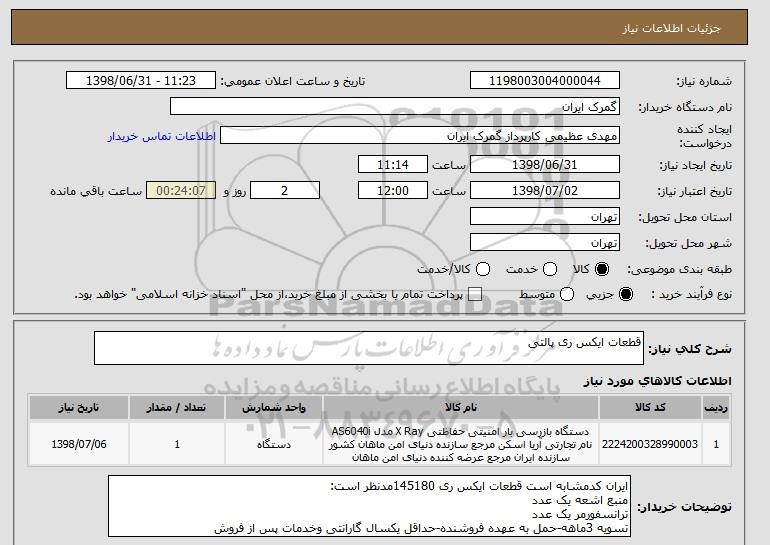Click the توضیحات خریدار label
Viewport: 770px width, 545px height.
tap(685, 507)
